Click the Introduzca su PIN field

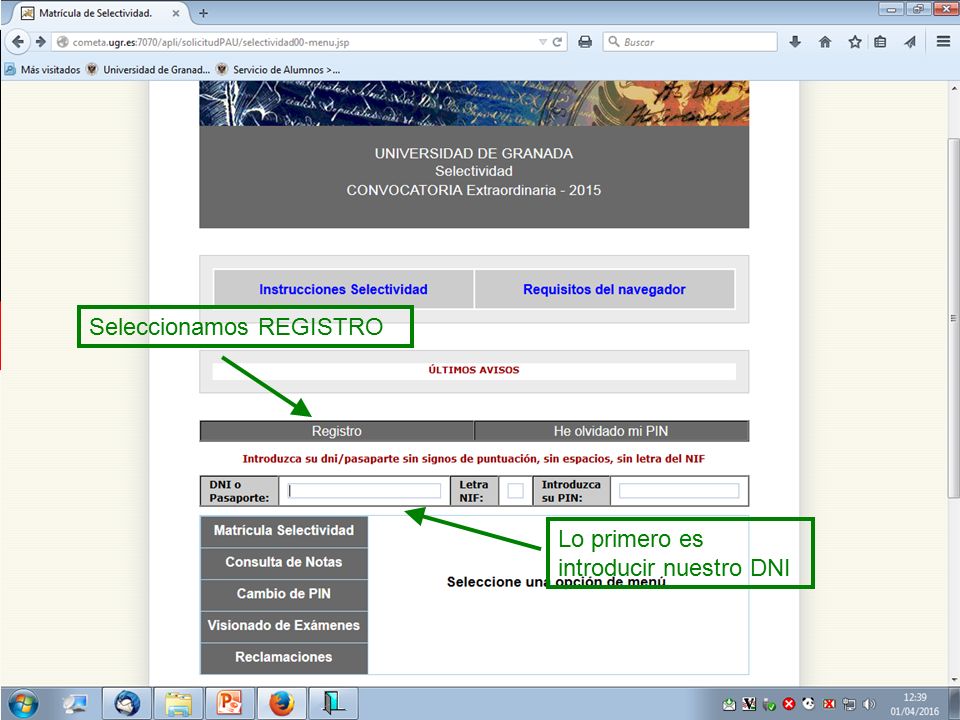pyautogui.click(x=679, y=491)
